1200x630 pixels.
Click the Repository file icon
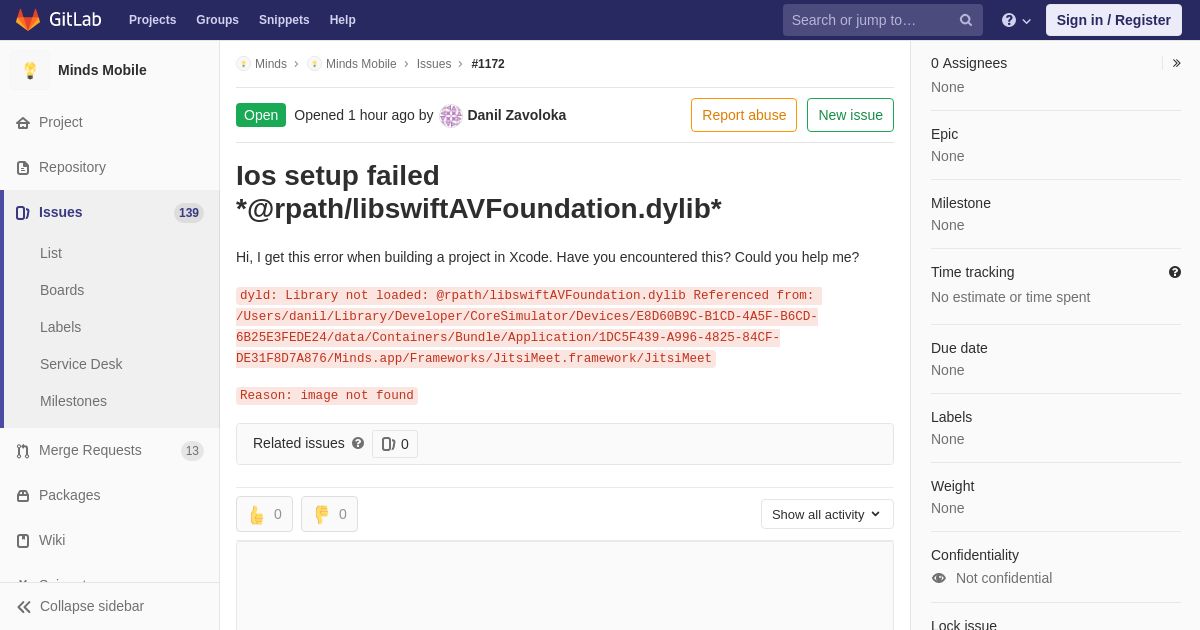[x=23, y=168]
